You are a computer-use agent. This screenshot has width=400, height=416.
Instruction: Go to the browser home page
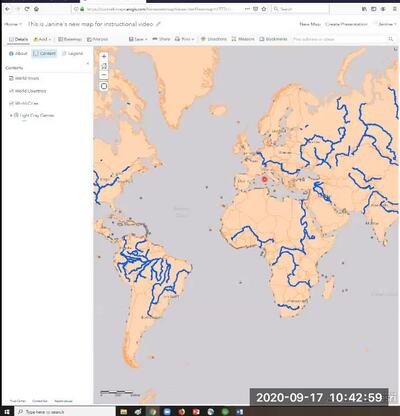point(36,9)
